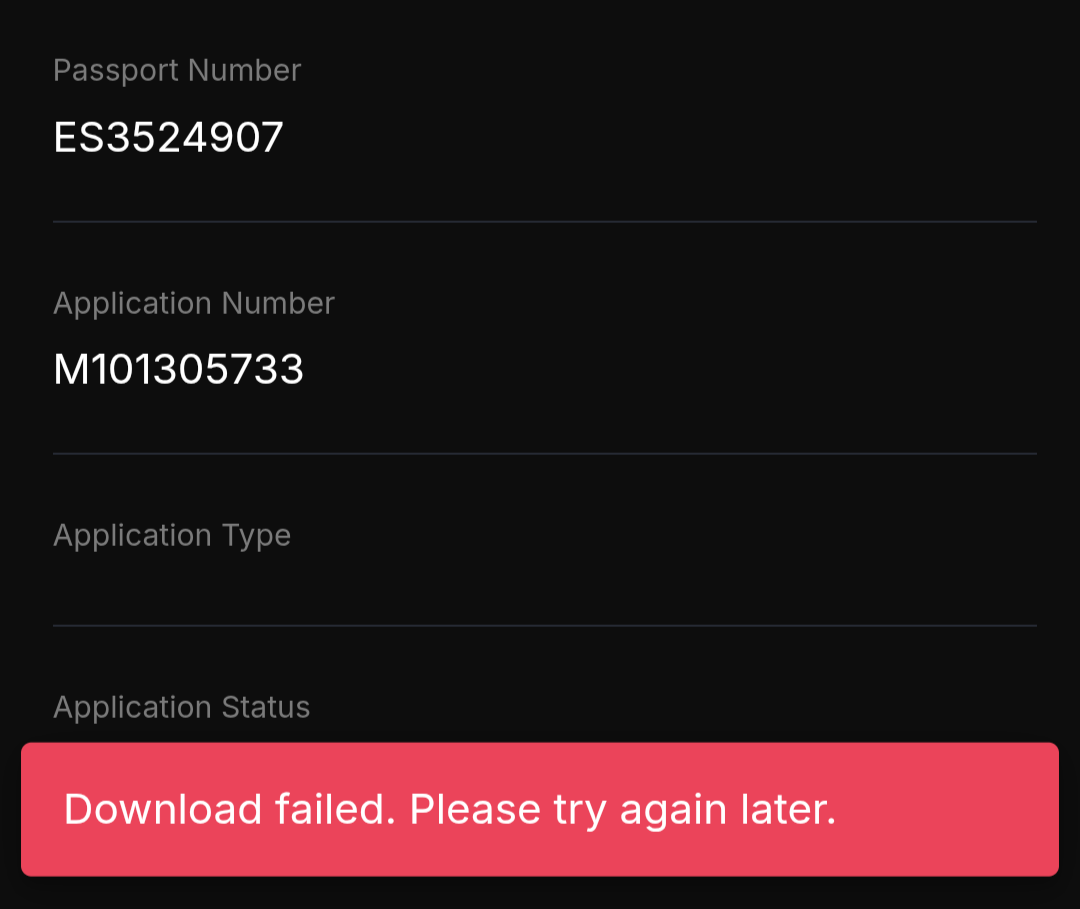Click the Application Status label
The image size is (1080, 909).
[x=181, y=707]
